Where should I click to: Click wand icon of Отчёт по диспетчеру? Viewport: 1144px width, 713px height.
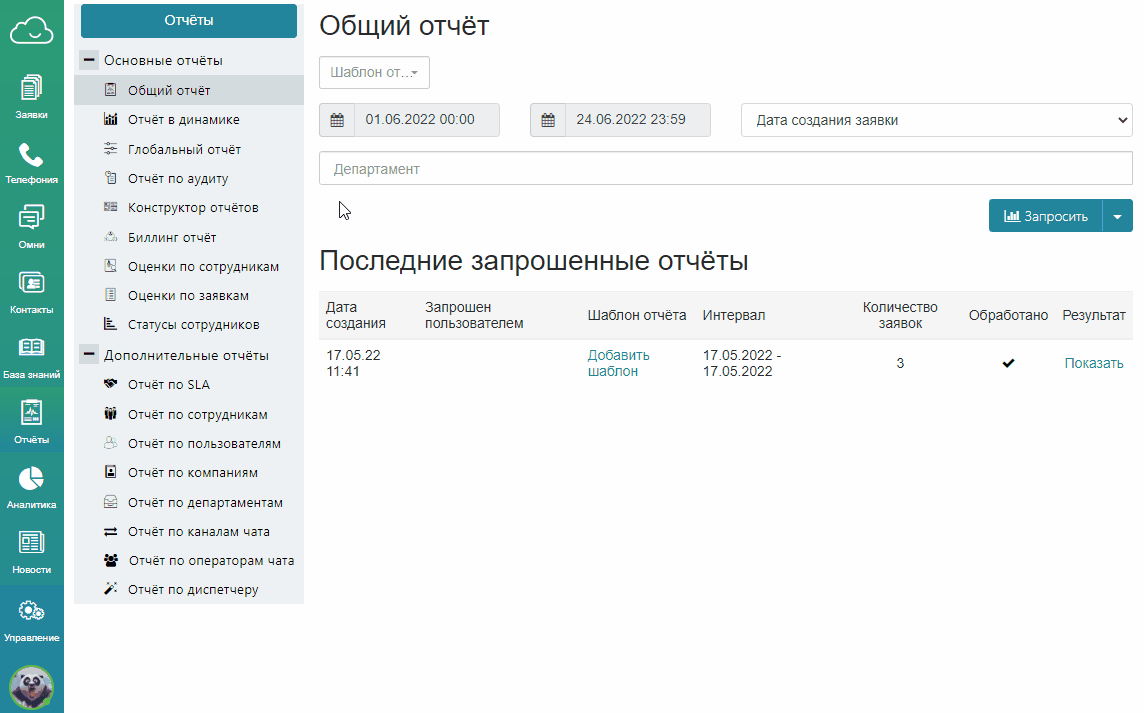tap(110, 589)
